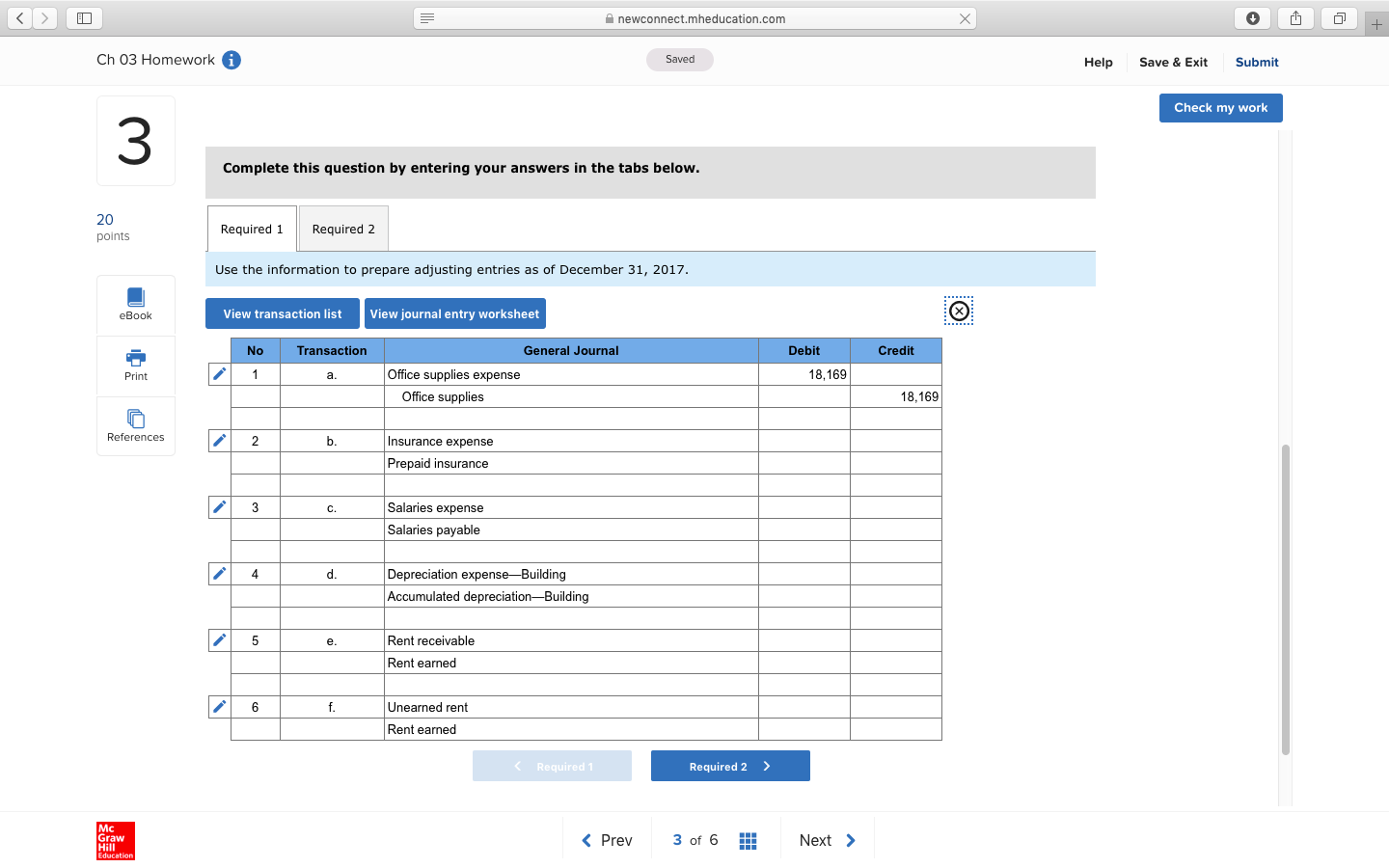The width and height of the screenshot is (1389, 868).
Task: Click the pencil icon beside transaction b
Action: [218, 440]
